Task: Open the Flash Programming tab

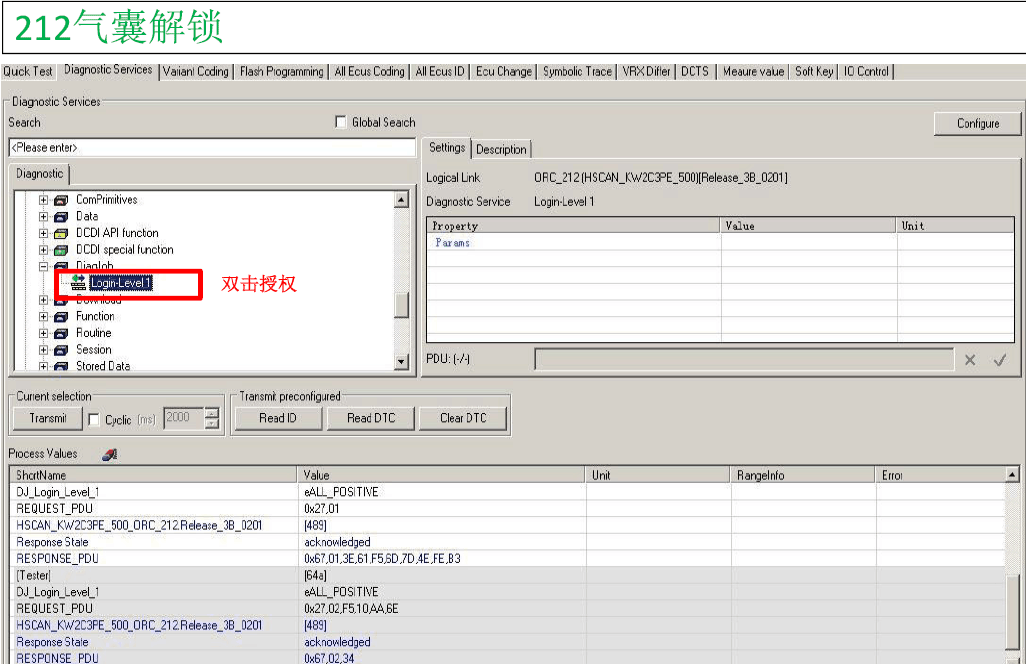Action: tap(281, 72)
